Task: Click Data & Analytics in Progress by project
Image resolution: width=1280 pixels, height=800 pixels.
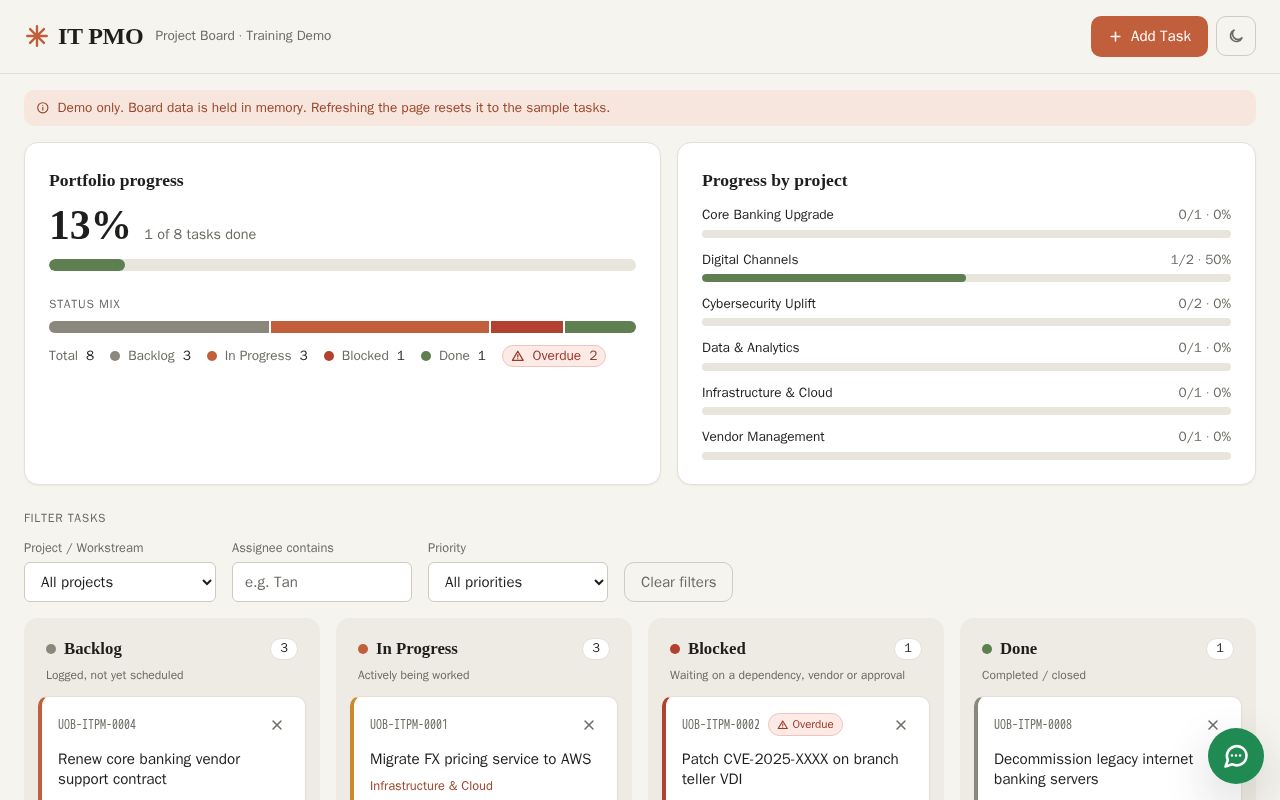Action: 751,348
